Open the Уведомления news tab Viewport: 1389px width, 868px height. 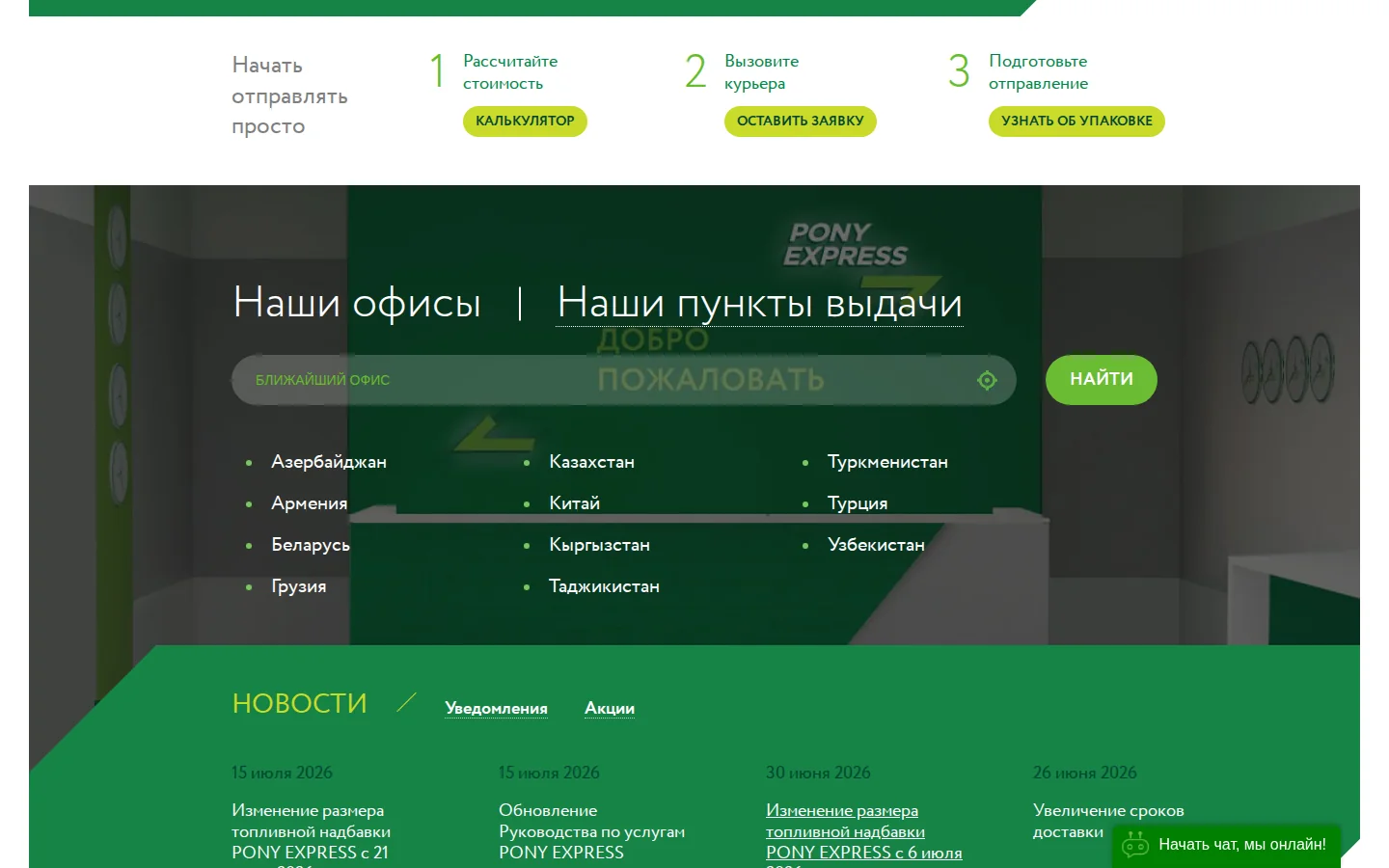pyautogui.click(x=496, y=708)
